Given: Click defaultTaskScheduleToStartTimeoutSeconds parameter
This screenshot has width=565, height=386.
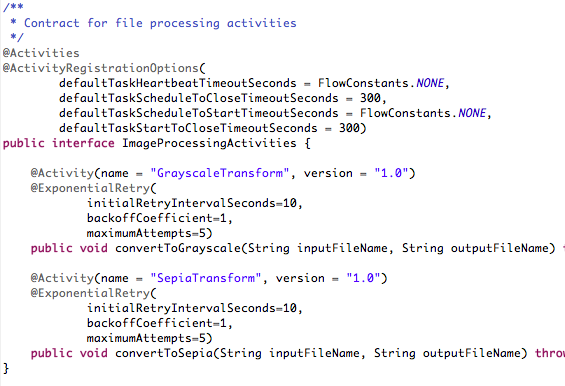Looking at the screenshot, I should 199,113.
